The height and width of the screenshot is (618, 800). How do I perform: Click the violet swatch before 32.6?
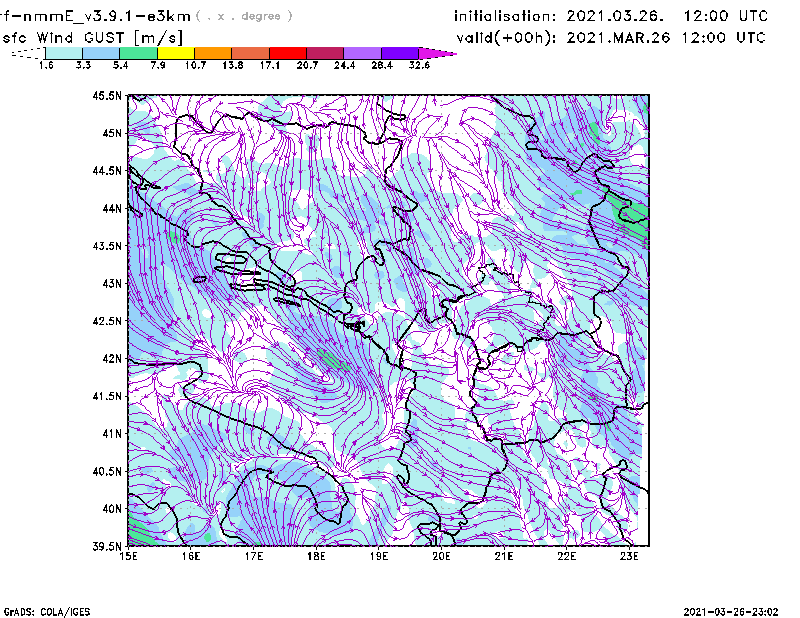point(400,52)
